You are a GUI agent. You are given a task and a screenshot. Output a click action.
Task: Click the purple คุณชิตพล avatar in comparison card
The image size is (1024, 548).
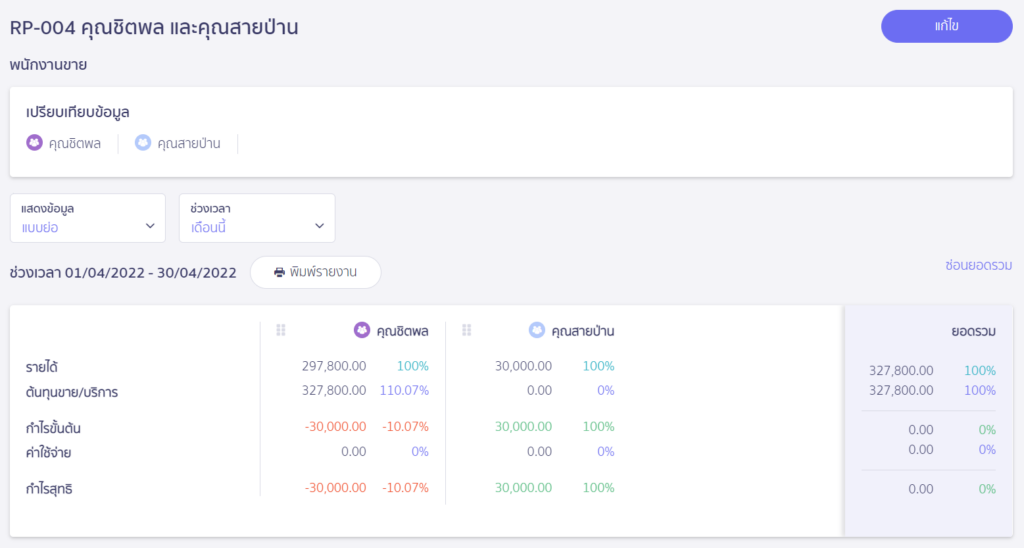pos(35,143)
